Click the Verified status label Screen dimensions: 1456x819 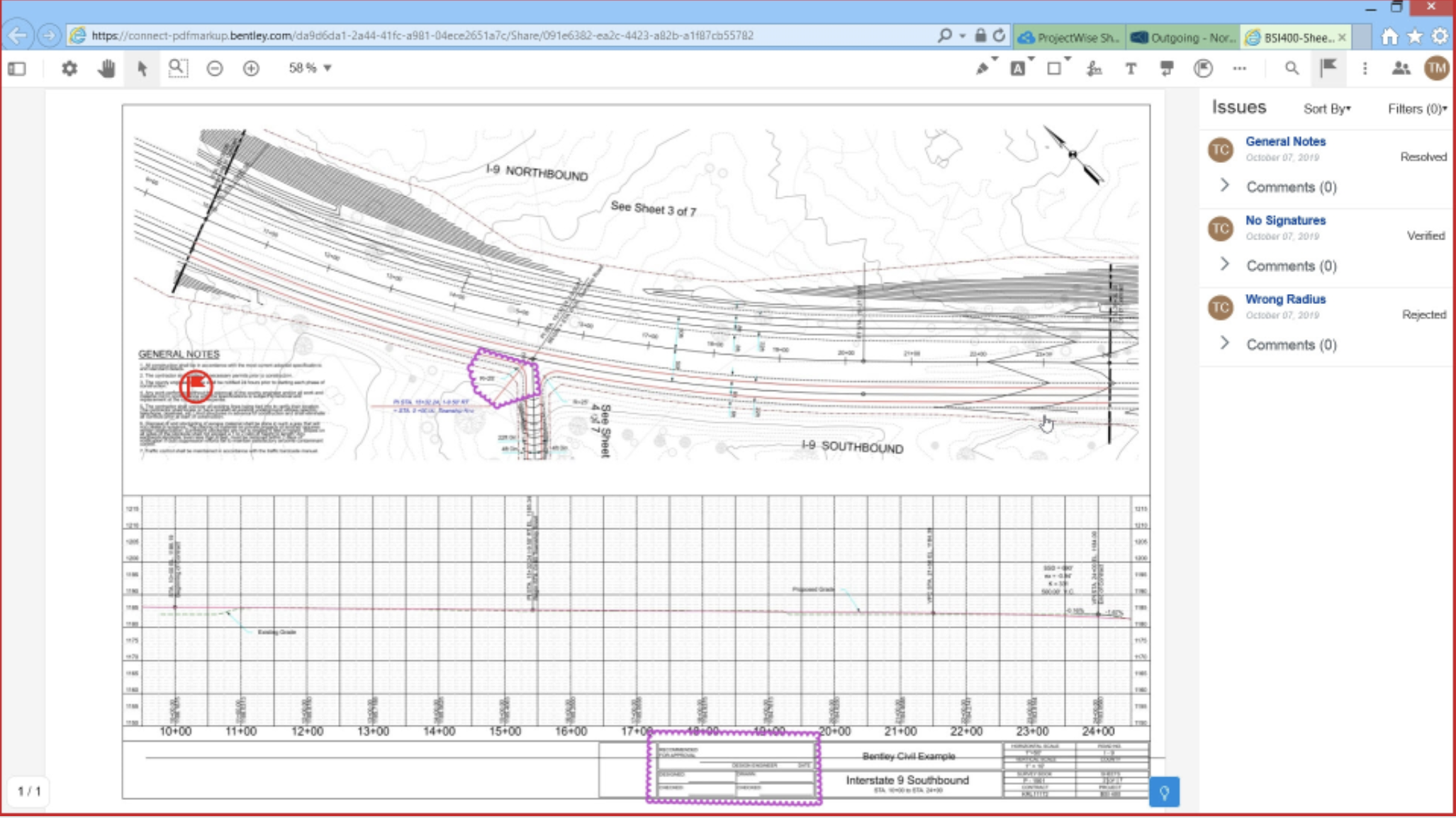point(1426,236)
